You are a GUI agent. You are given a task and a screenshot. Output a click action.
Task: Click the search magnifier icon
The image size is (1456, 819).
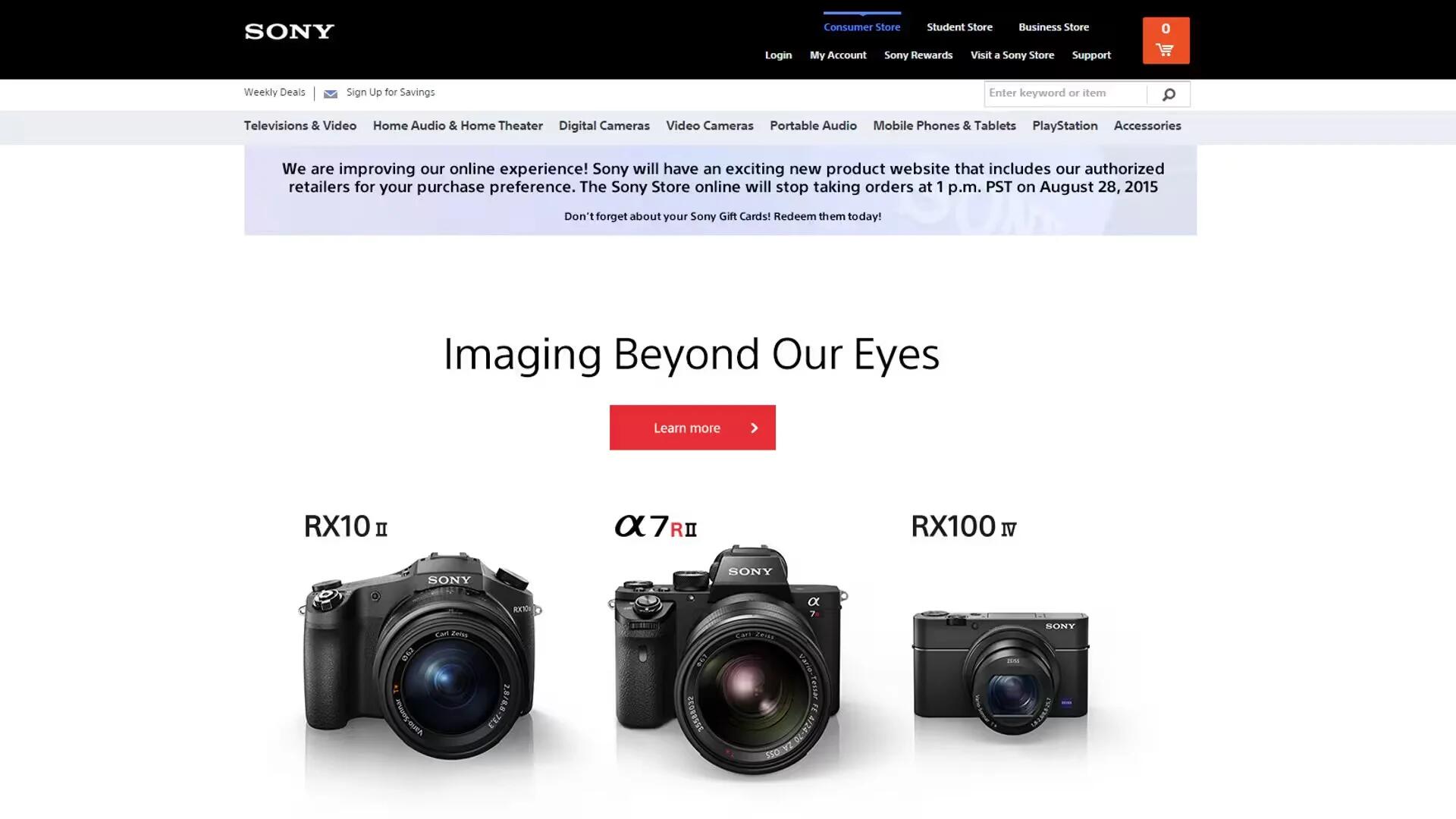(1169, 94)
